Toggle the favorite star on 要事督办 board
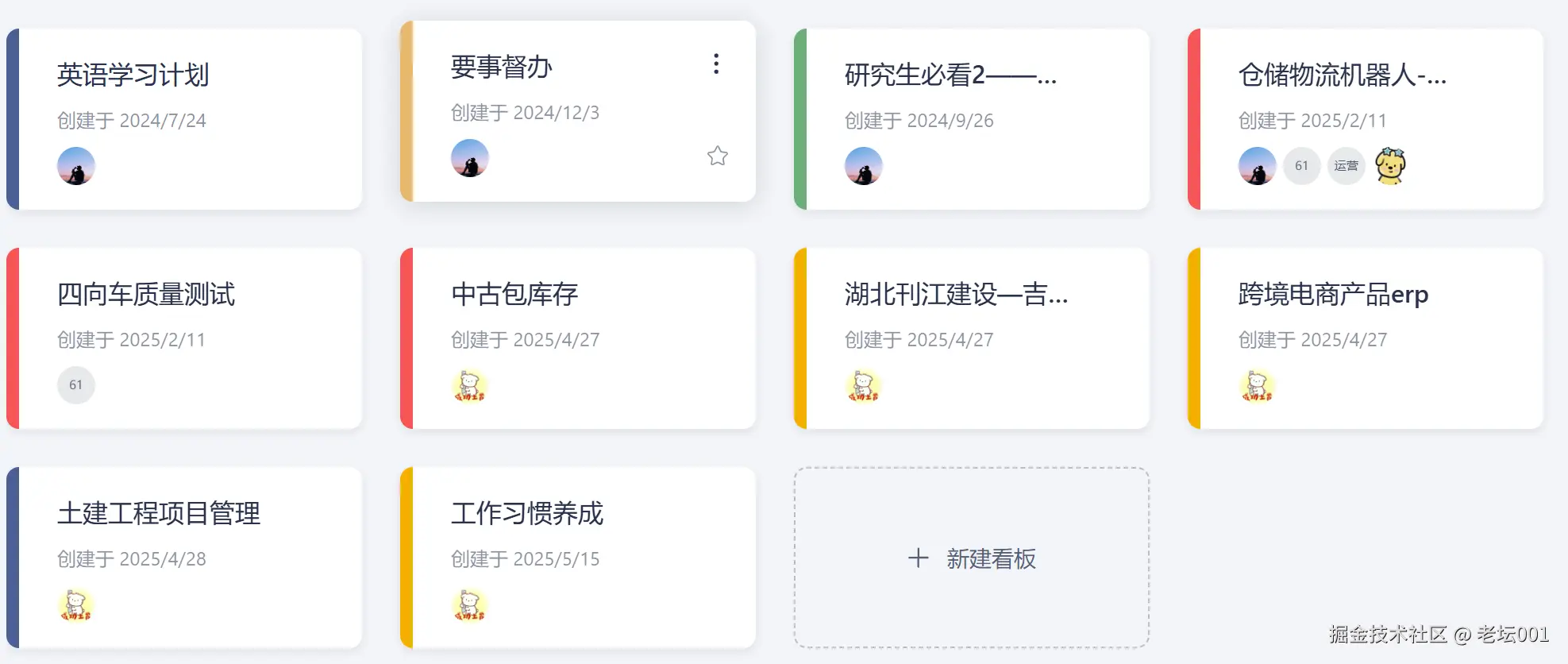This screenshot has height=664, width=1568. (717, 156)
